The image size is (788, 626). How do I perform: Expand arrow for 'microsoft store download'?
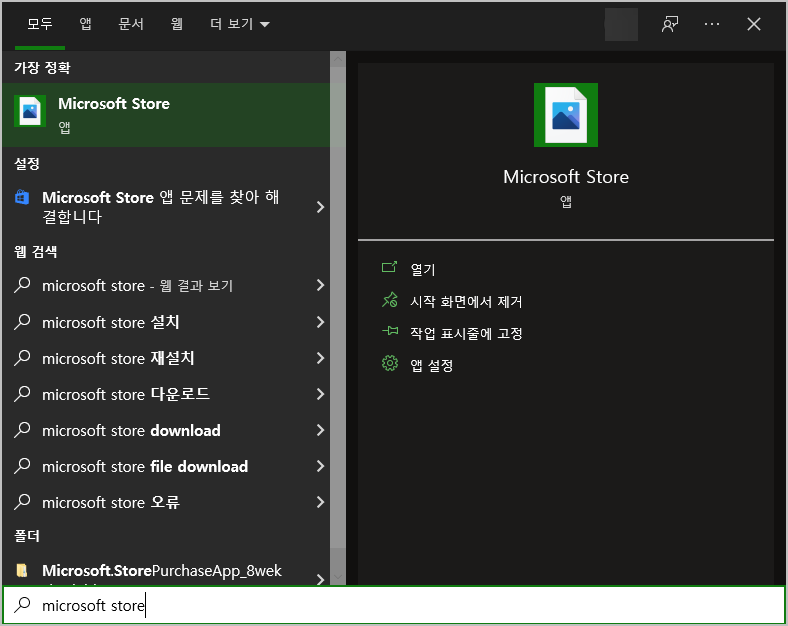pos(320,431)
